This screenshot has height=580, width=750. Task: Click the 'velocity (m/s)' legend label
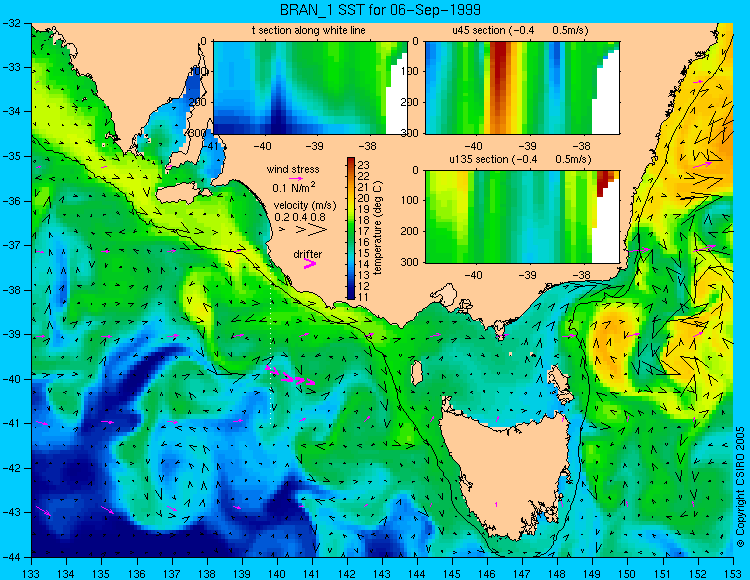[x=305, y=206]
